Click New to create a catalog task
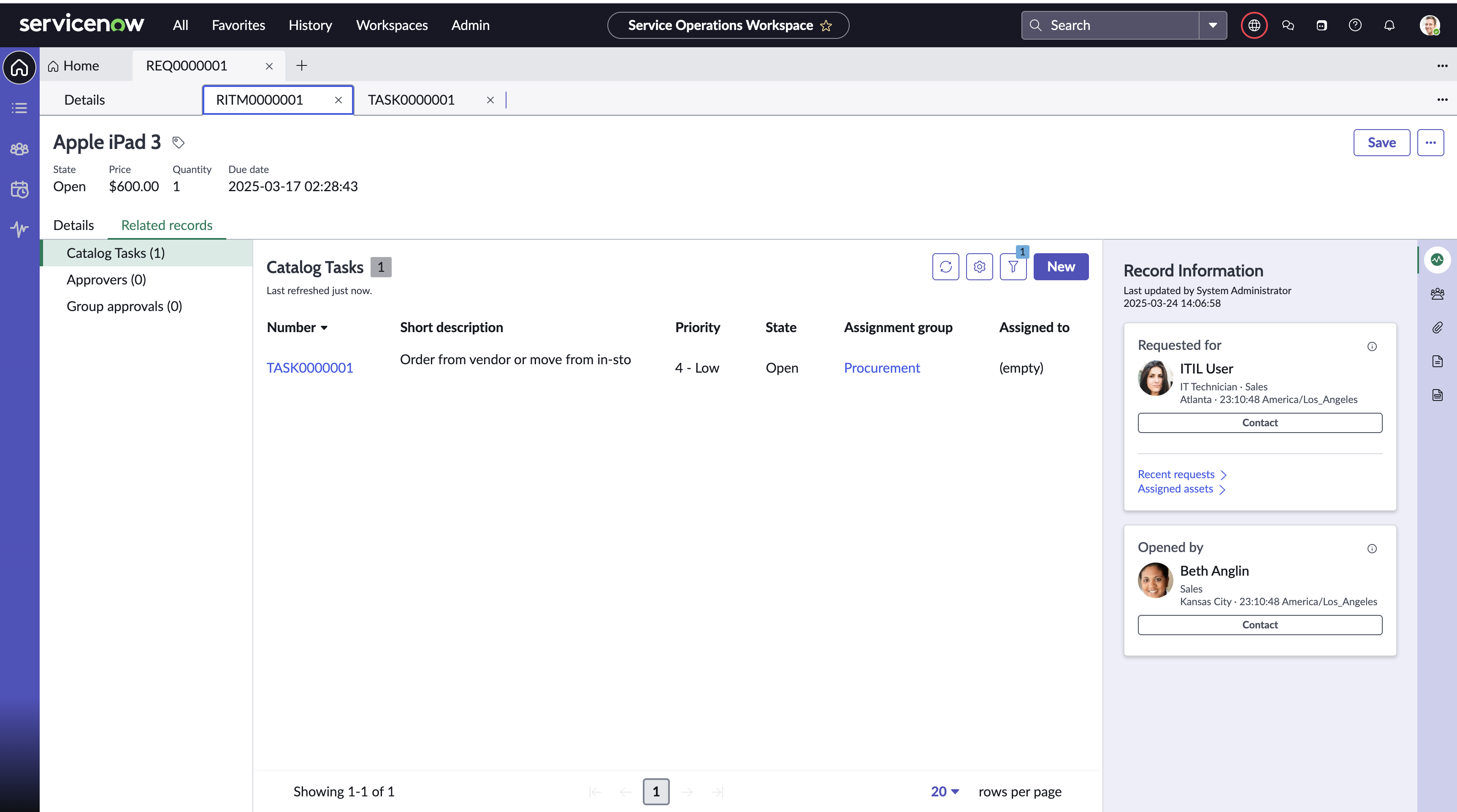This screenshot has width=1457, height=812. tap(1061, 267)
